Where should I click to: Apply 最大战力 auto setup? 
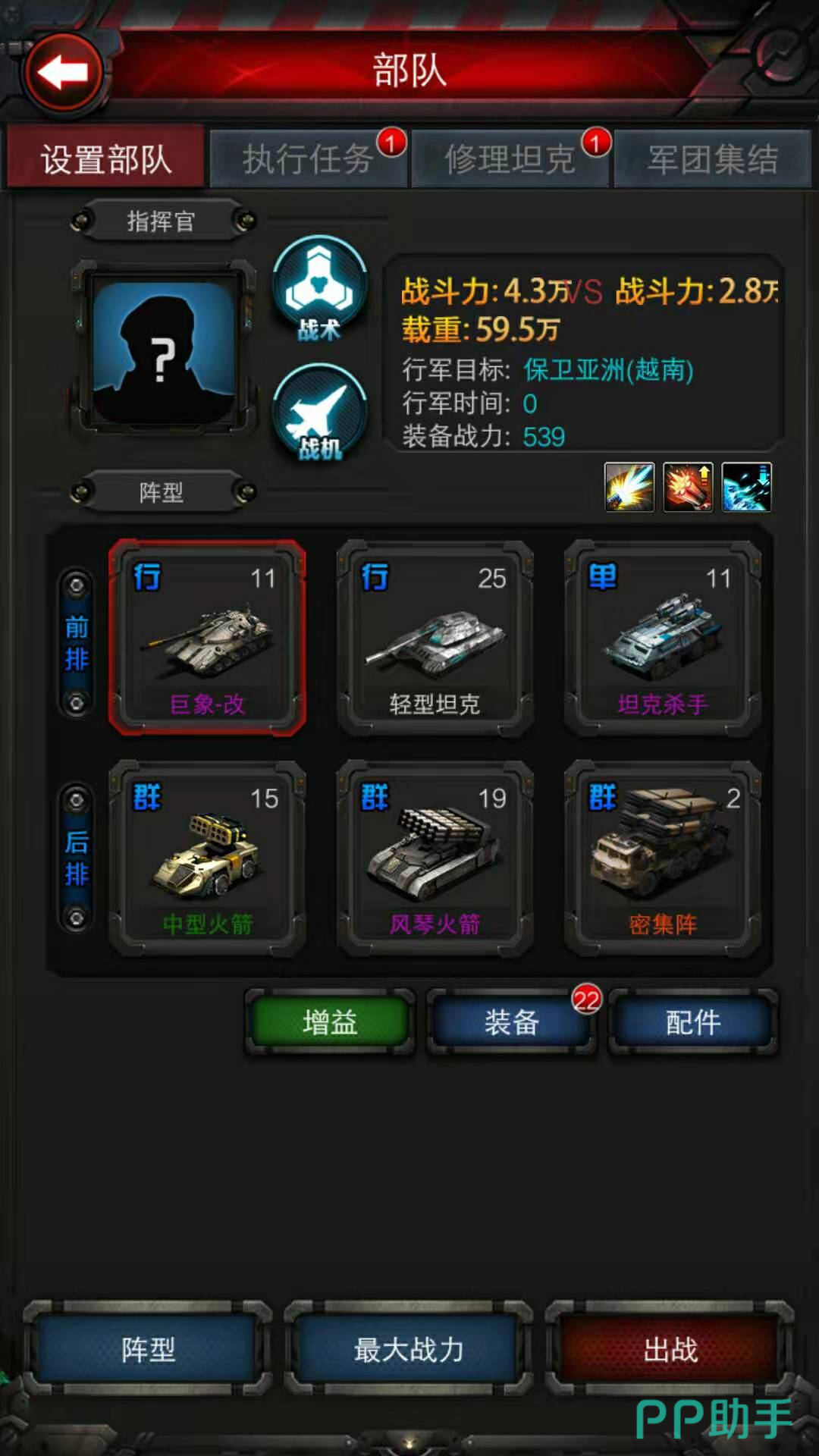tap(409, 1349)
